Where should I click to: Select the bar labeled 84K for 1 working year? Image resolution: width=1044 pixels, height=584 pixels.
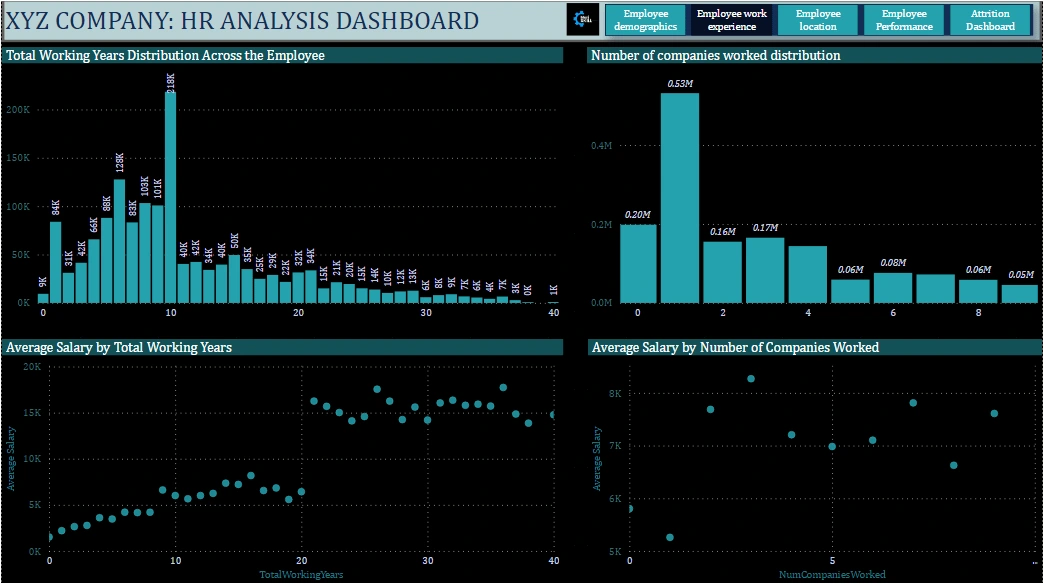[x=56, y=262]
